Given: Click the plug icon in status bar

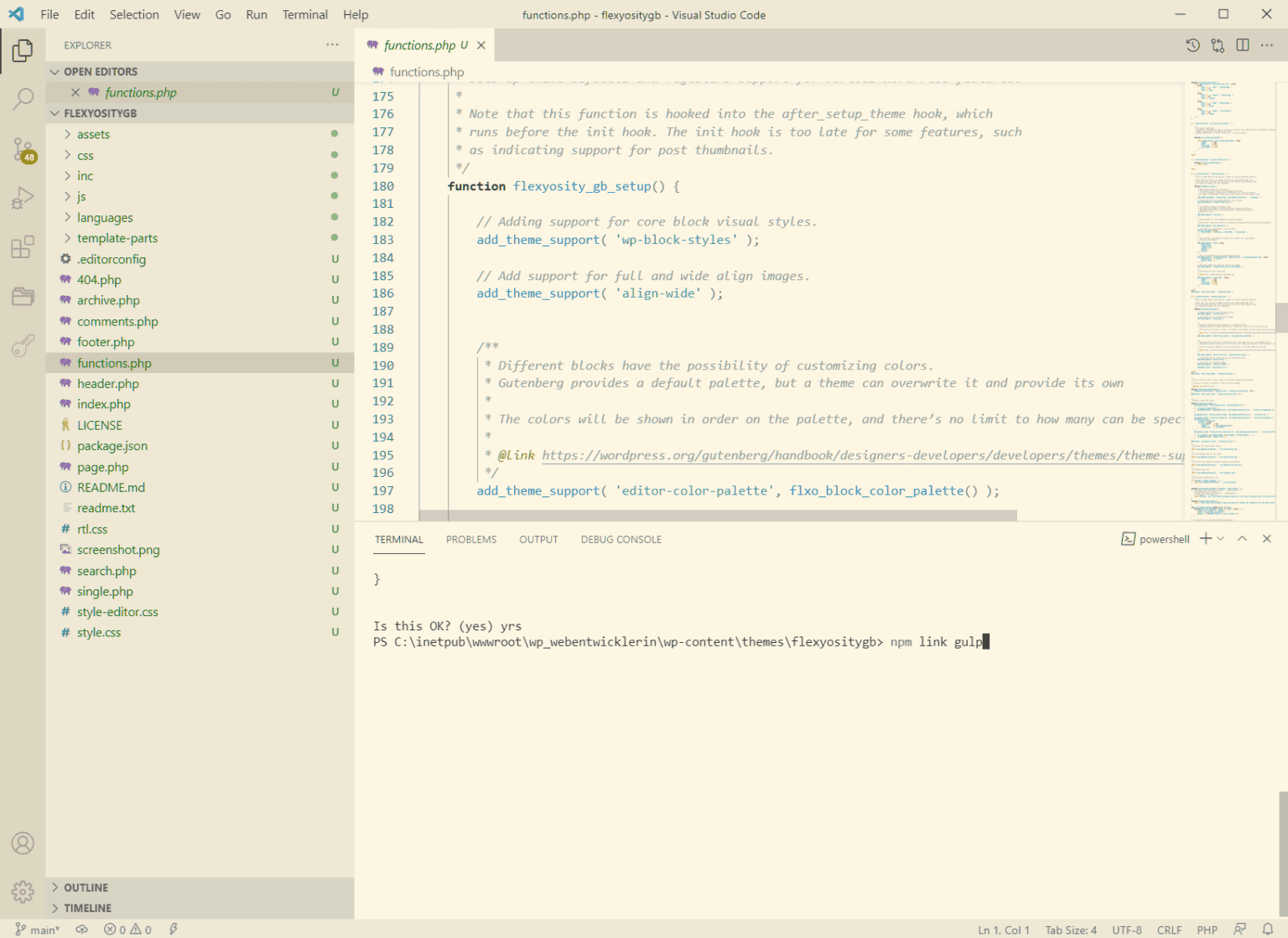Looking at the screenshot, I should pyautogui.click(x=174, y=930).
